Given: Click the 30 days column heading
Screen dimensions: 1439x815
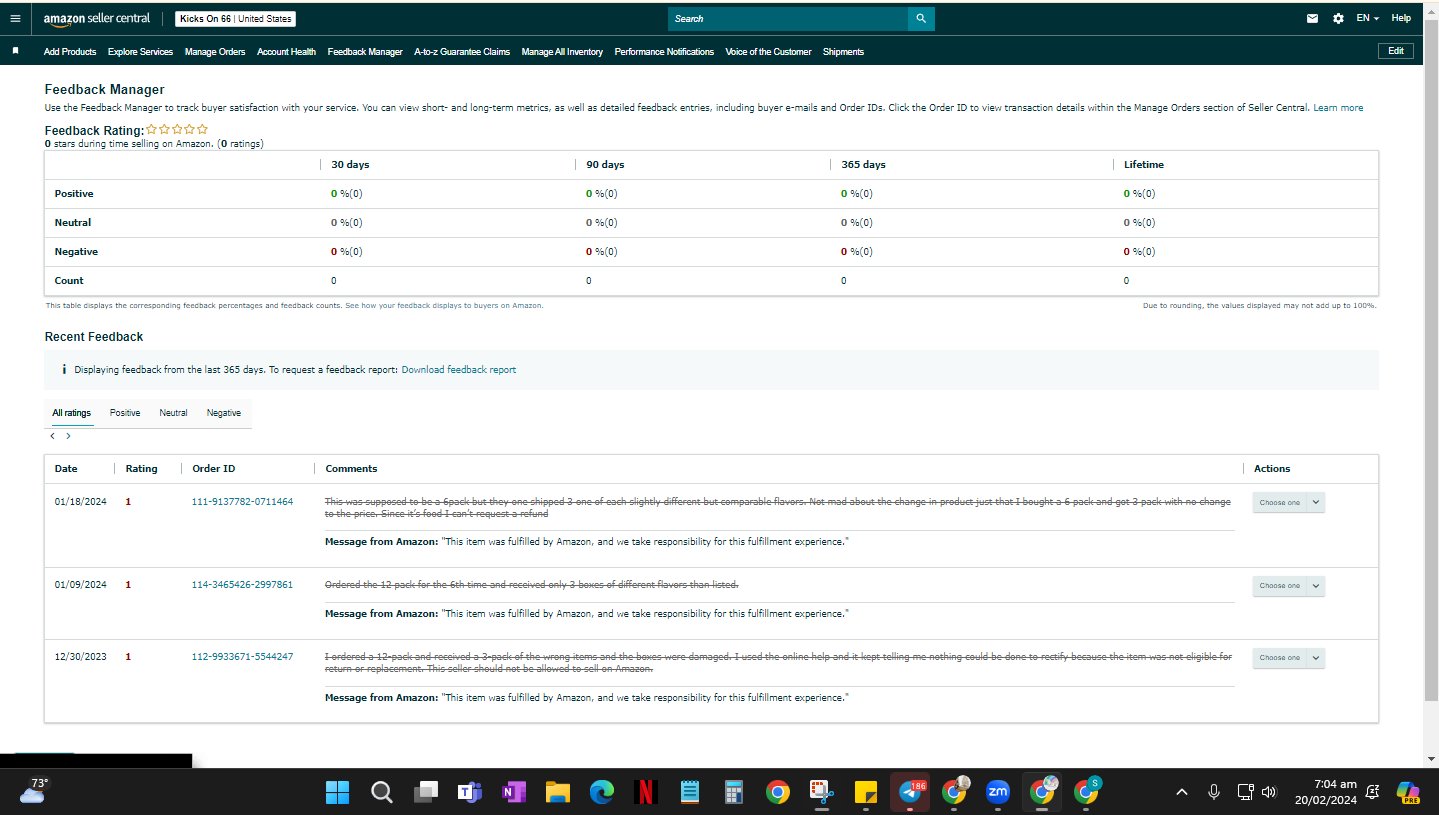Looking at the screenshot, I should point(350,165).
